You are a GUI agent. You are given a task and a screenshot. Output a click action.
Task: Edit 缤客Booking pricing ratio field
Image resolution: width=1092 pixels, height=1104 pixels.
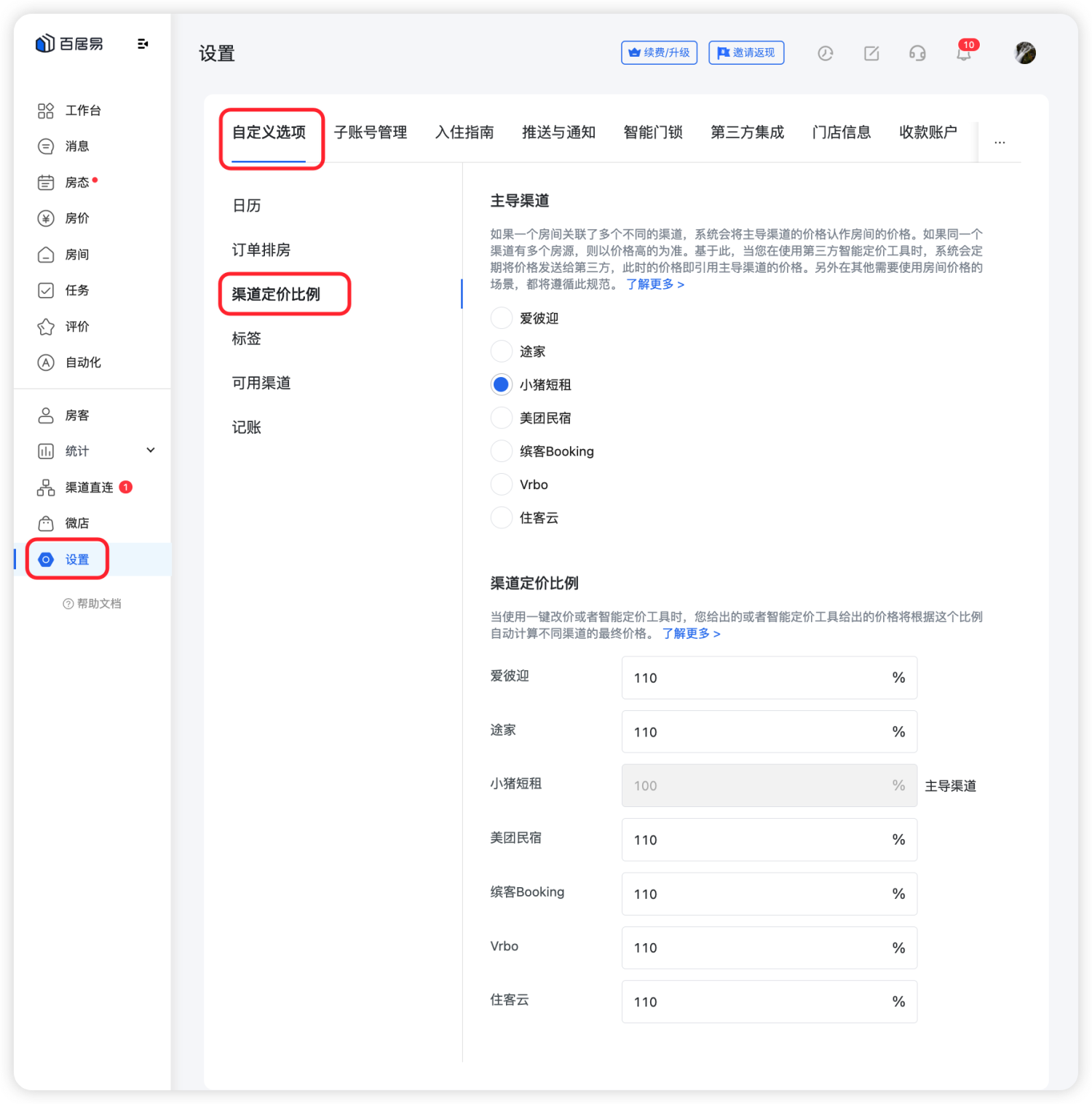pos(769,894)
